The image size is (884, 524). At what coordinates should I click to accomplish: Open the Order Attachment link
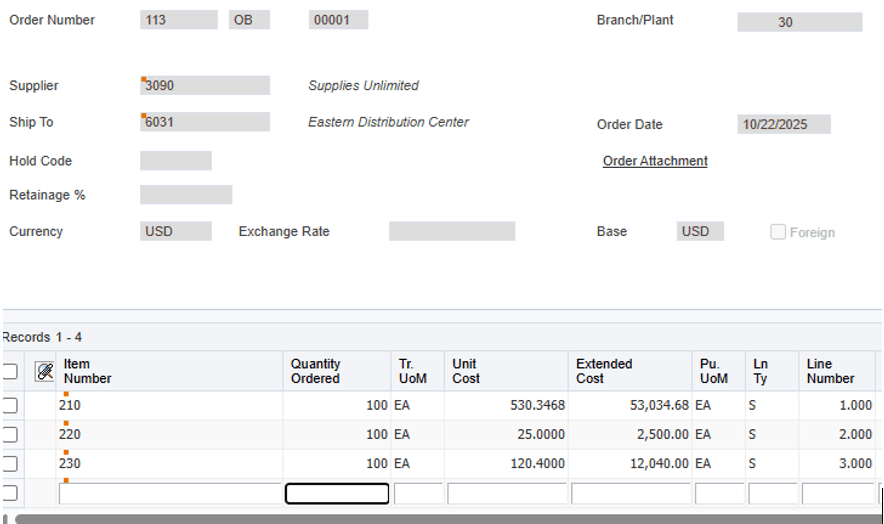coord(655,161)
